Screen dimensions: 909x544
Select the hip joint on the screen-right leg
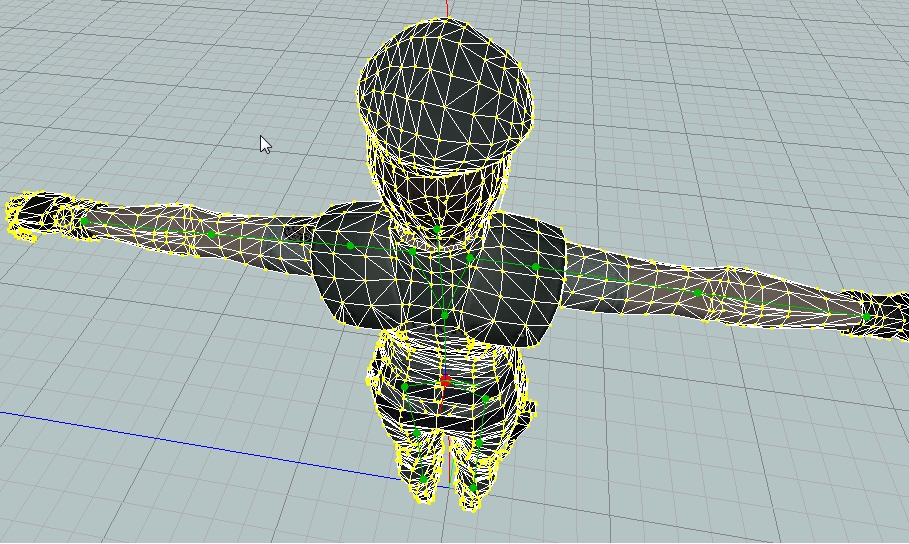[x=486, y=399]
